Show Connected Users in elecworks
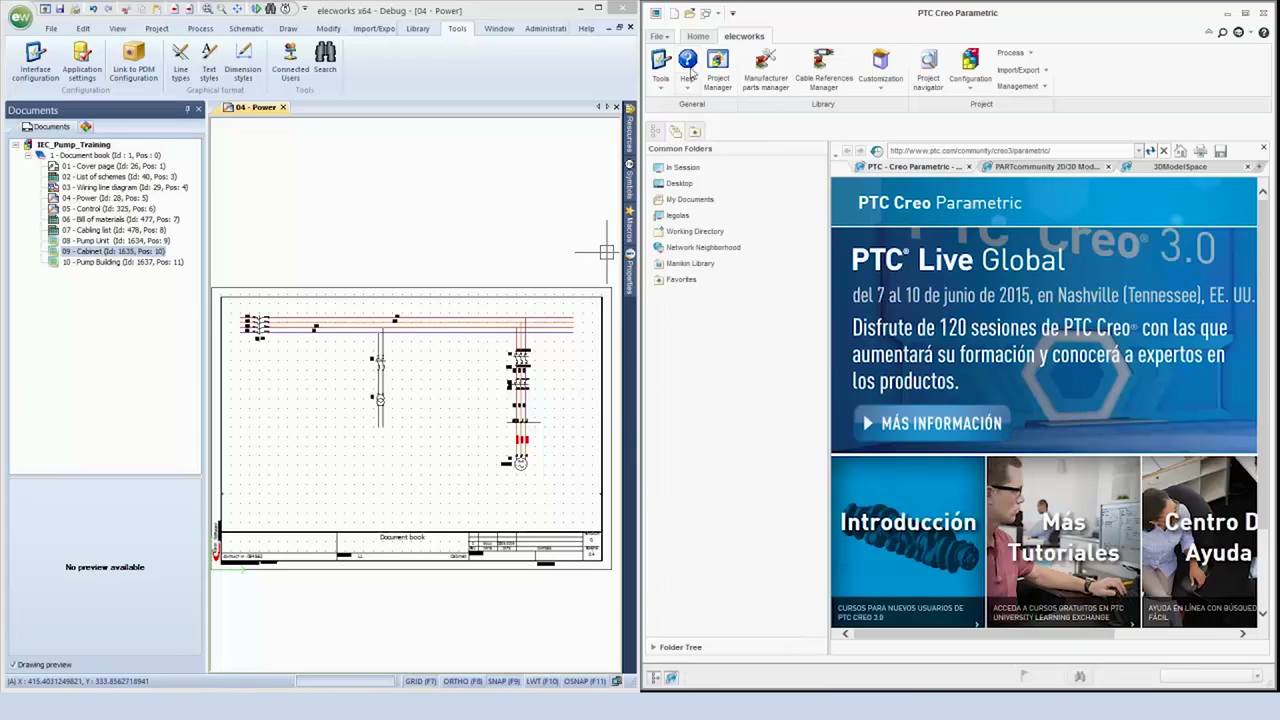Screen dimensions: 1280x720 tap(290, 61)
